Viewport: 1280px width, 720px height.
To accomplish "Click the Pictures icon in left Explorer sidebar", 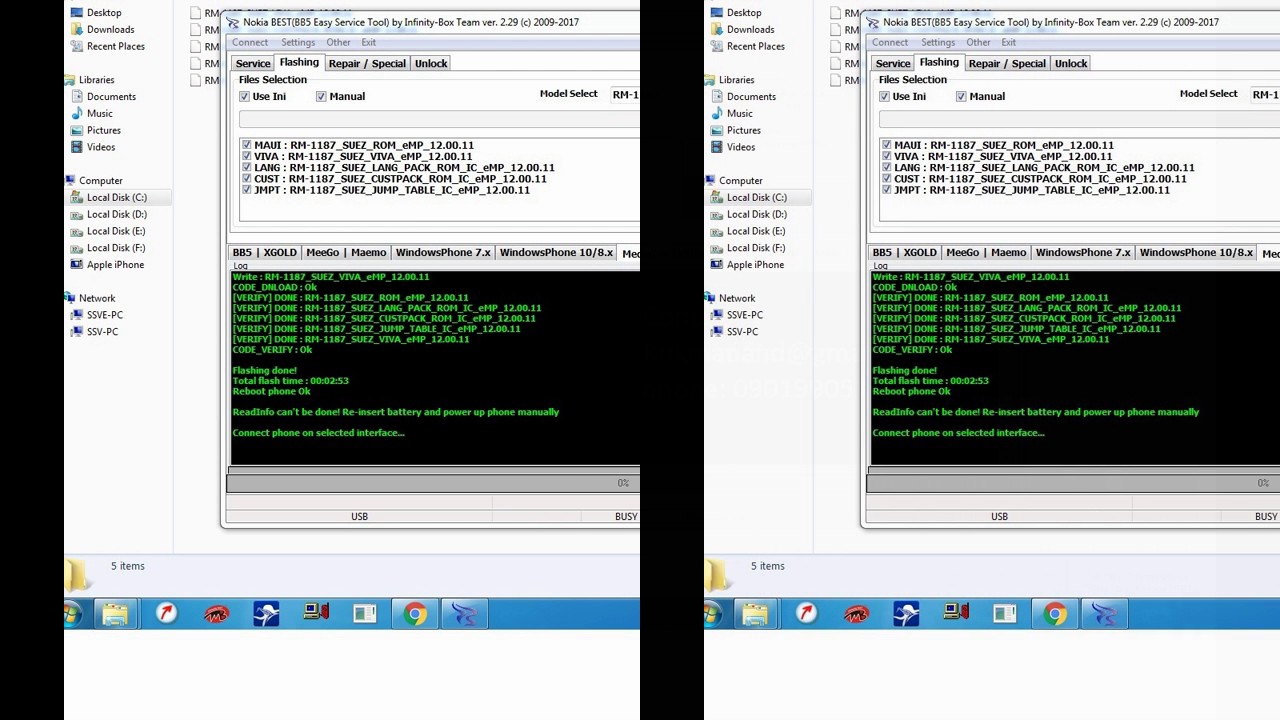I will click(x=77, y=130).
